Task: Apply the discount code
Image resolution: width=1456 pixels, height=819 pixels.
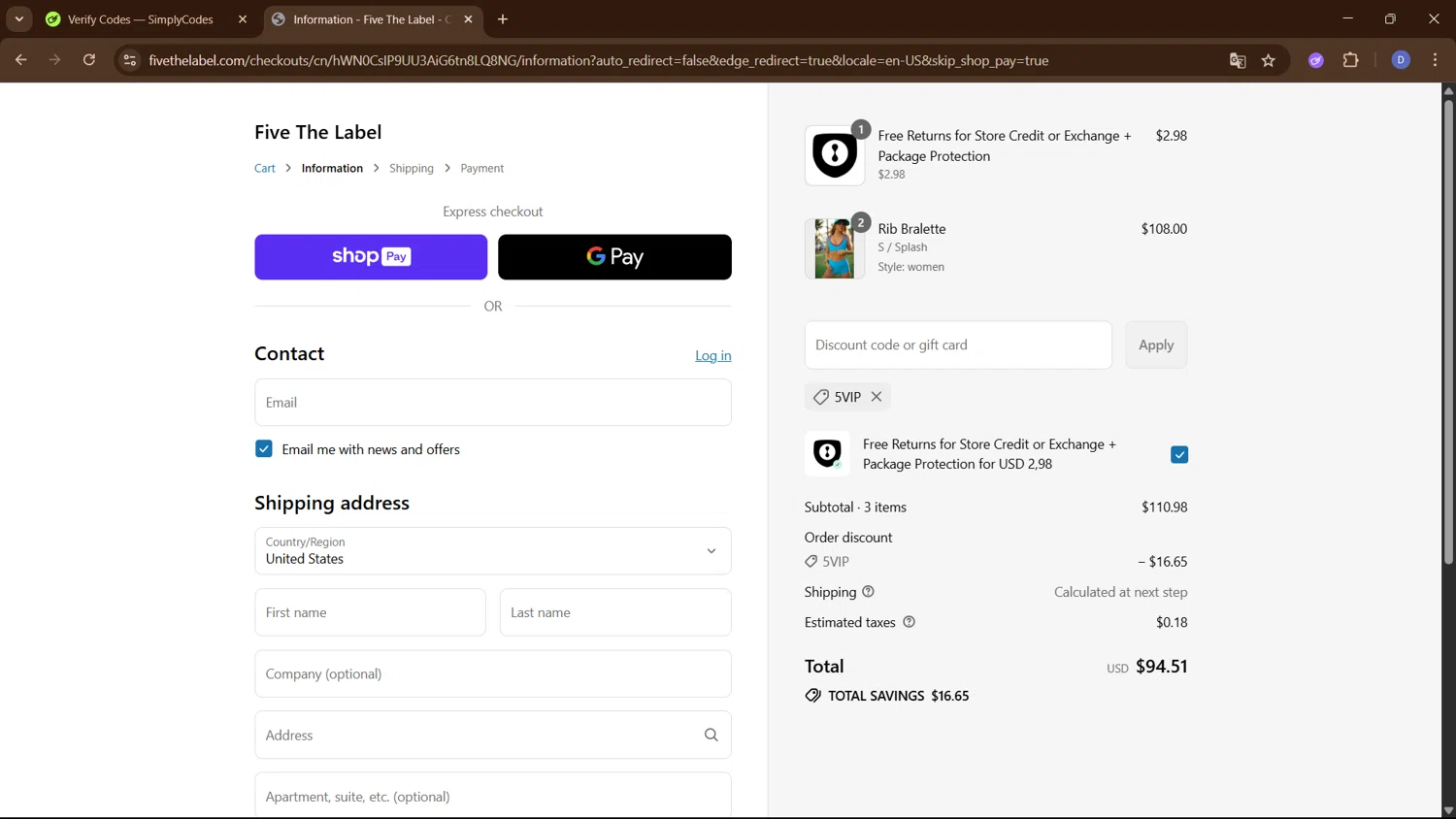Action: pyautogui.click(x=1156, y=345)
